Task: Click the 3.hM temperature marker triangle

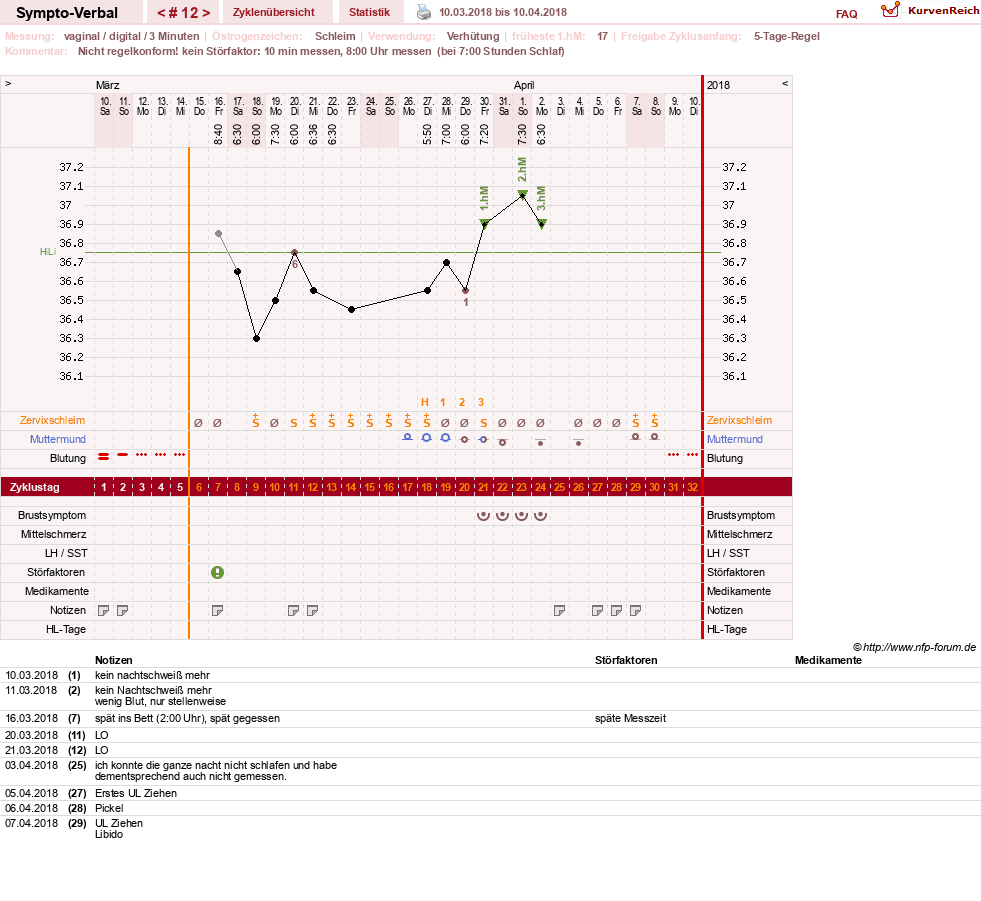Action: (542, 223)
